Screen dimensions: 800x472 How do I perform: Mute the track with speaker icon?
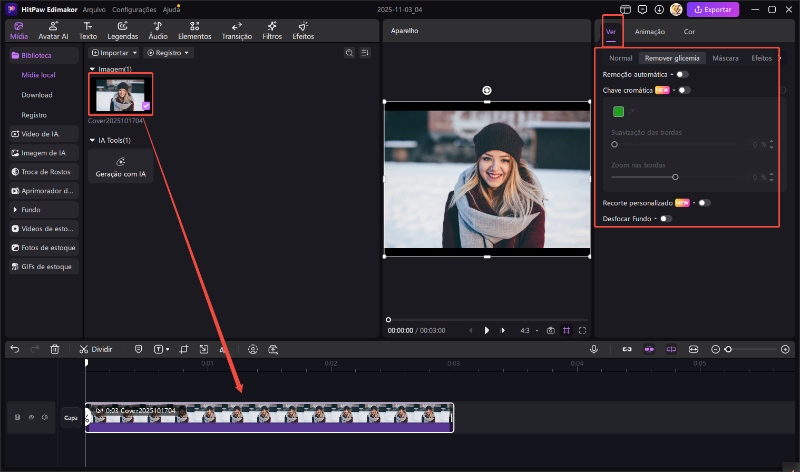coord(45,417)
